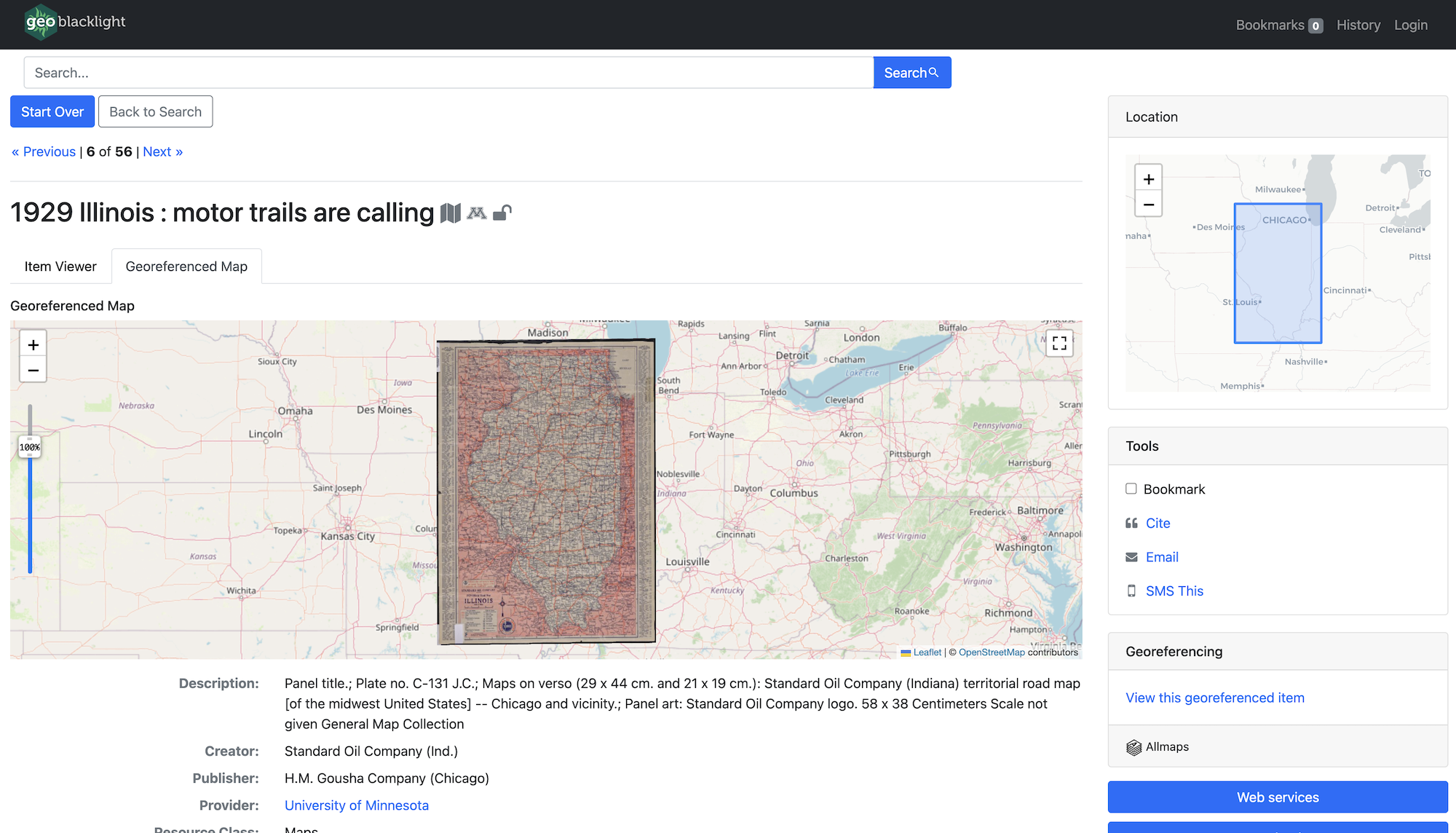This screenshot has width=1456, height=833.
Task: Click the map icon beside the title
Action: coord(451,213)
